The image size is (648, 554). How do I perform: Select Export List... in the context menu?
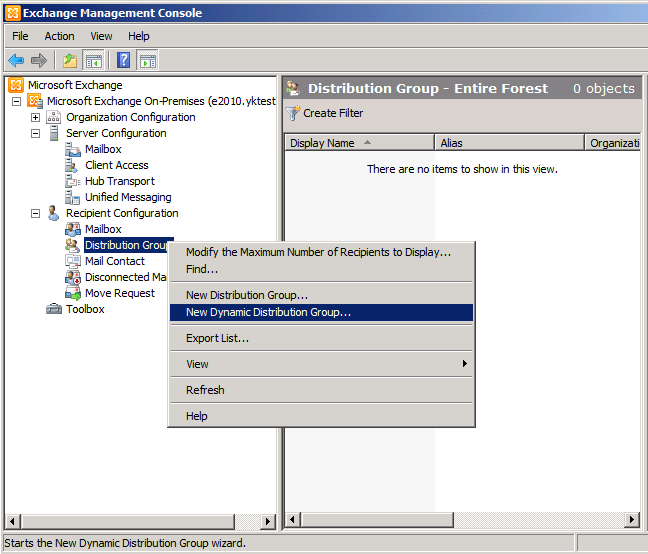point(321,338)
